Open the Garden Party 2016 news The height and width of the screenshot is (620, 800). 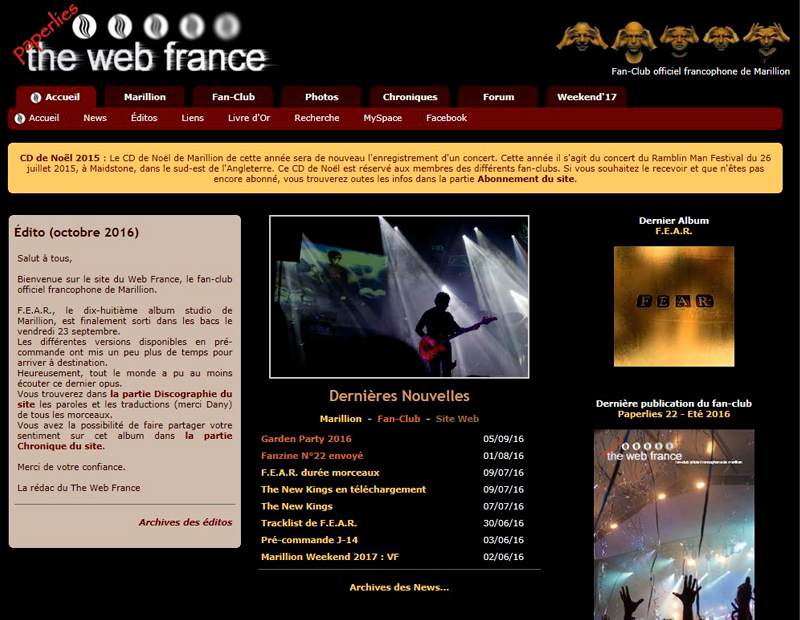[x=306, y=439]
